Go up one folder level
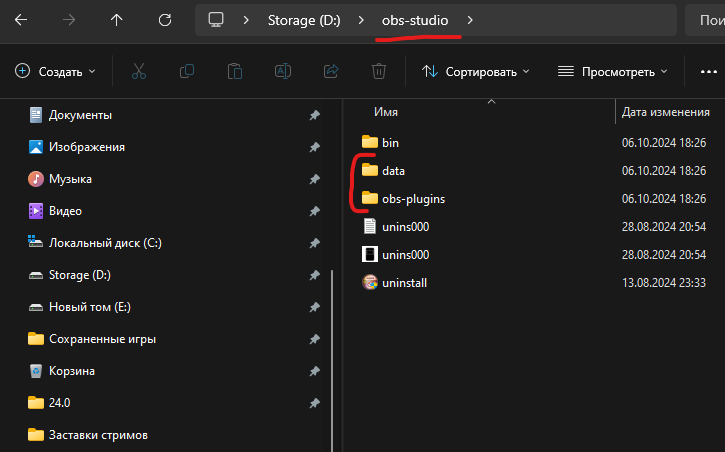 pos(117,20)
